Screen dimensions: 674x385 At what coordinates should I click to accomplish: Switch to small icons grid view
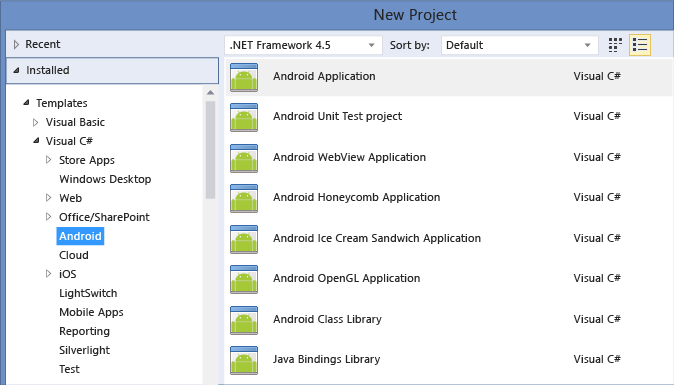[615, 45]
